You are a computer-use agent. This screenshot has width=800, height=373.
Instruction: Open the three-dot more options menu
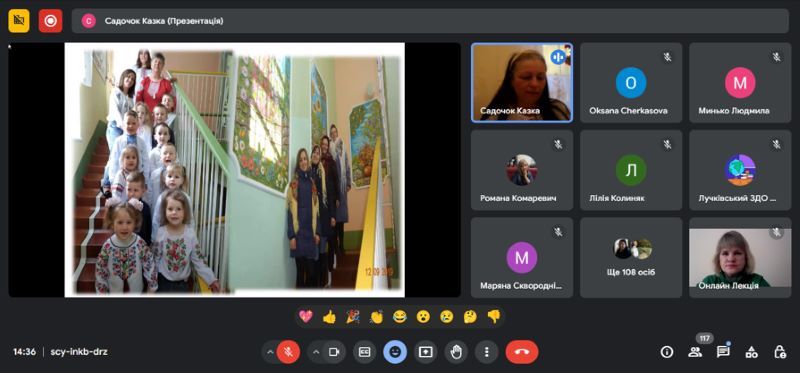point(487,352)
